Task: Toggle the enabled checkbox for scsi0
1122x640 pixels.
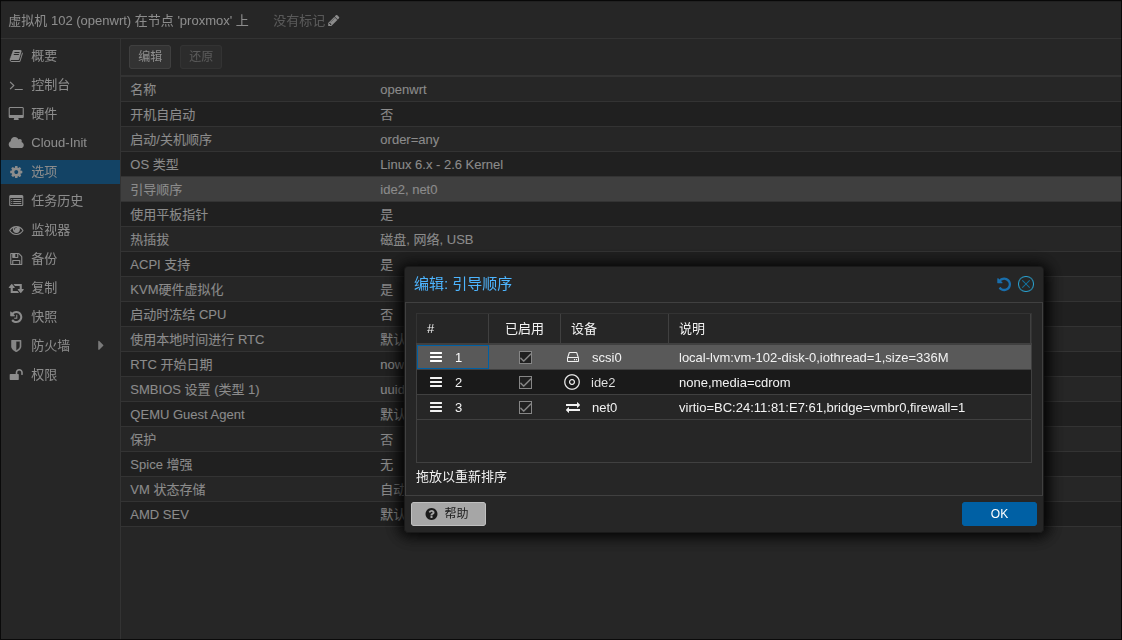Action: 525,357
